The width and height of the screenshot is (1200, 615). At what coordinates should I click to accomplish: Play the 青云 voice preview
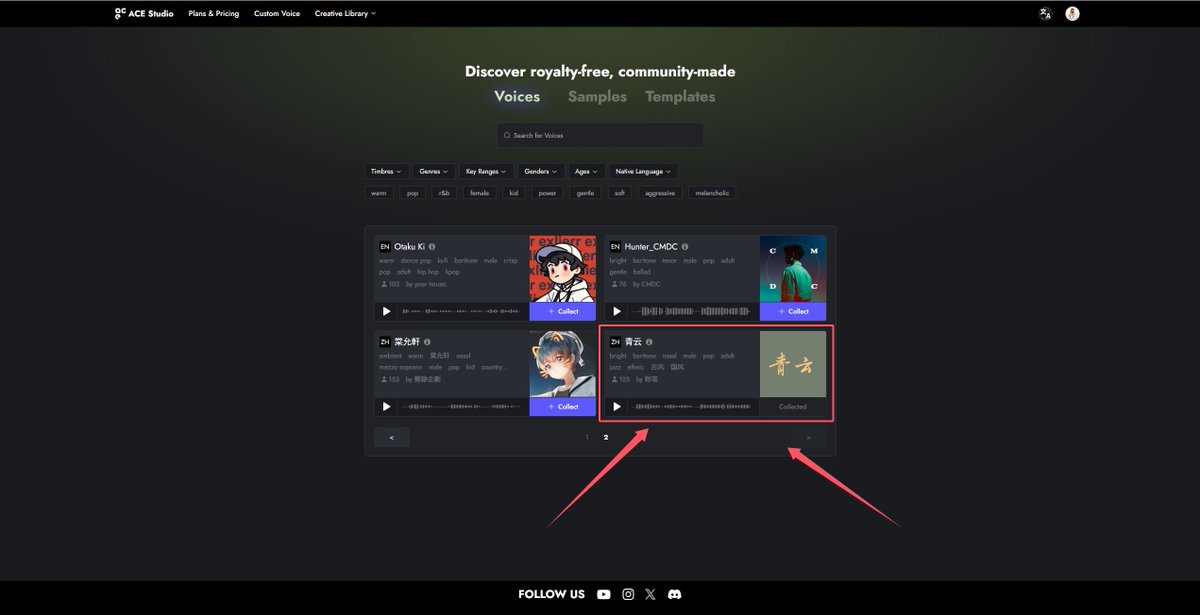[x=617, y=407]
